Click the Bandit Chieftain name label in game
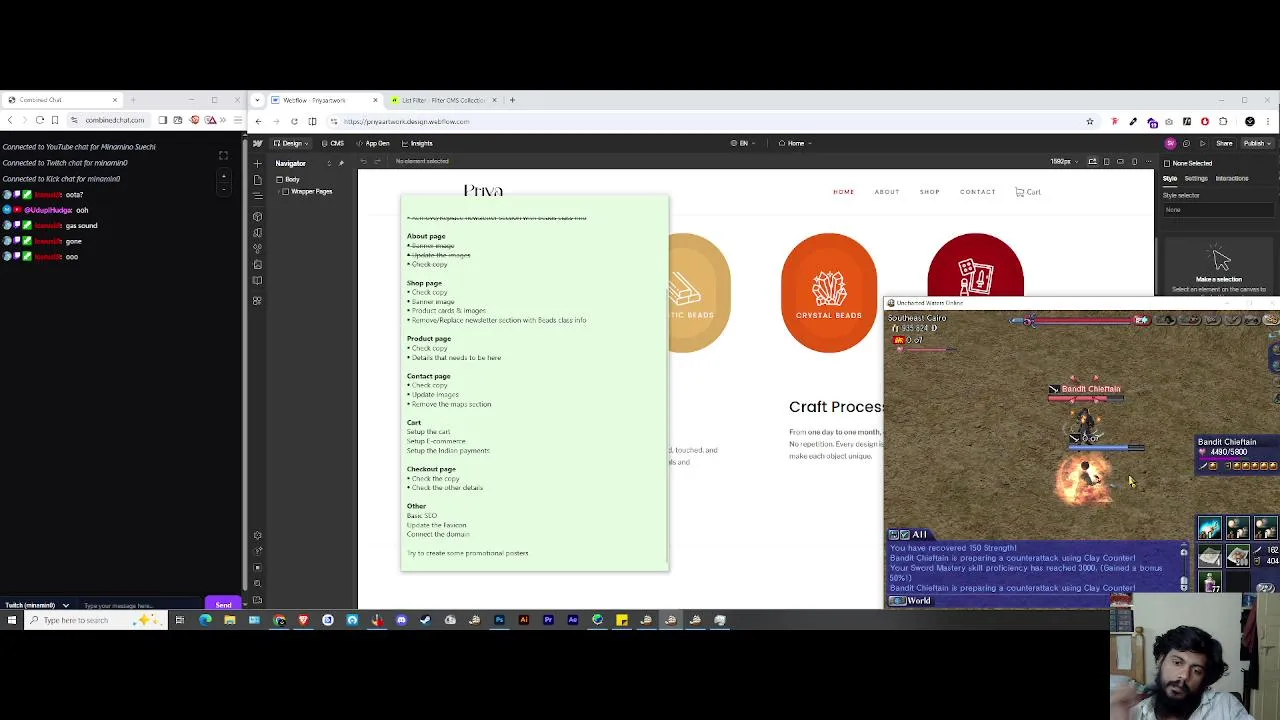The height and width of the screenshot is (720, 1280). click(x=1090, y=389)
